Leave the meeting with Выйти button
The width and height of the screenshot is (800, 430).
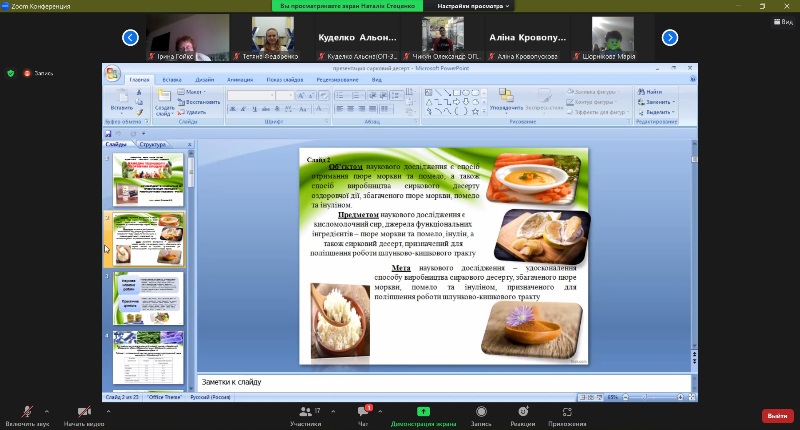coord(776,415)
